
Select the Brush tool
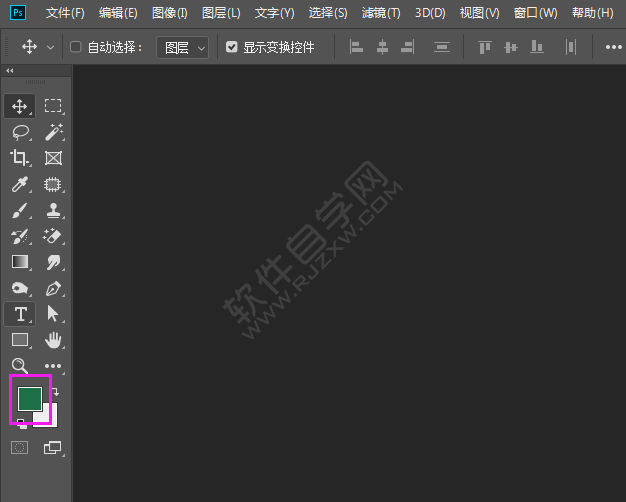20,210
